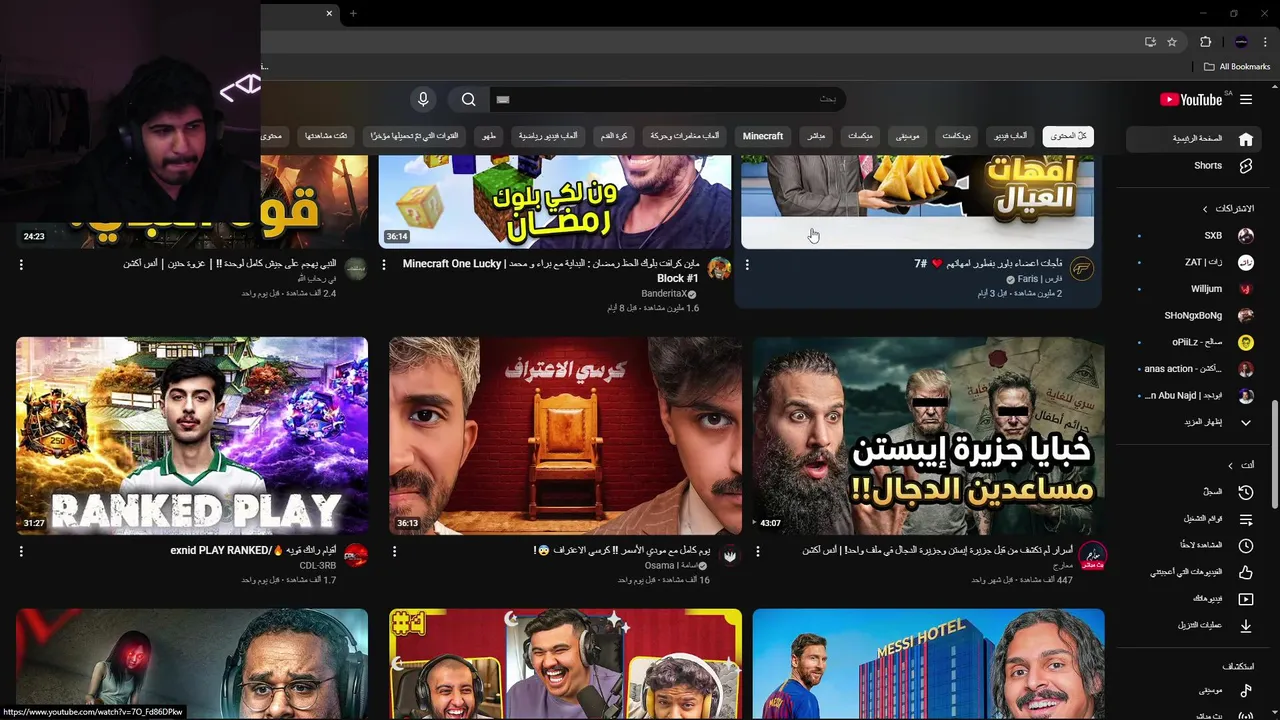
Task: Select the 'كل المحتوى' All chip
Action: (x=1067, y=136)
